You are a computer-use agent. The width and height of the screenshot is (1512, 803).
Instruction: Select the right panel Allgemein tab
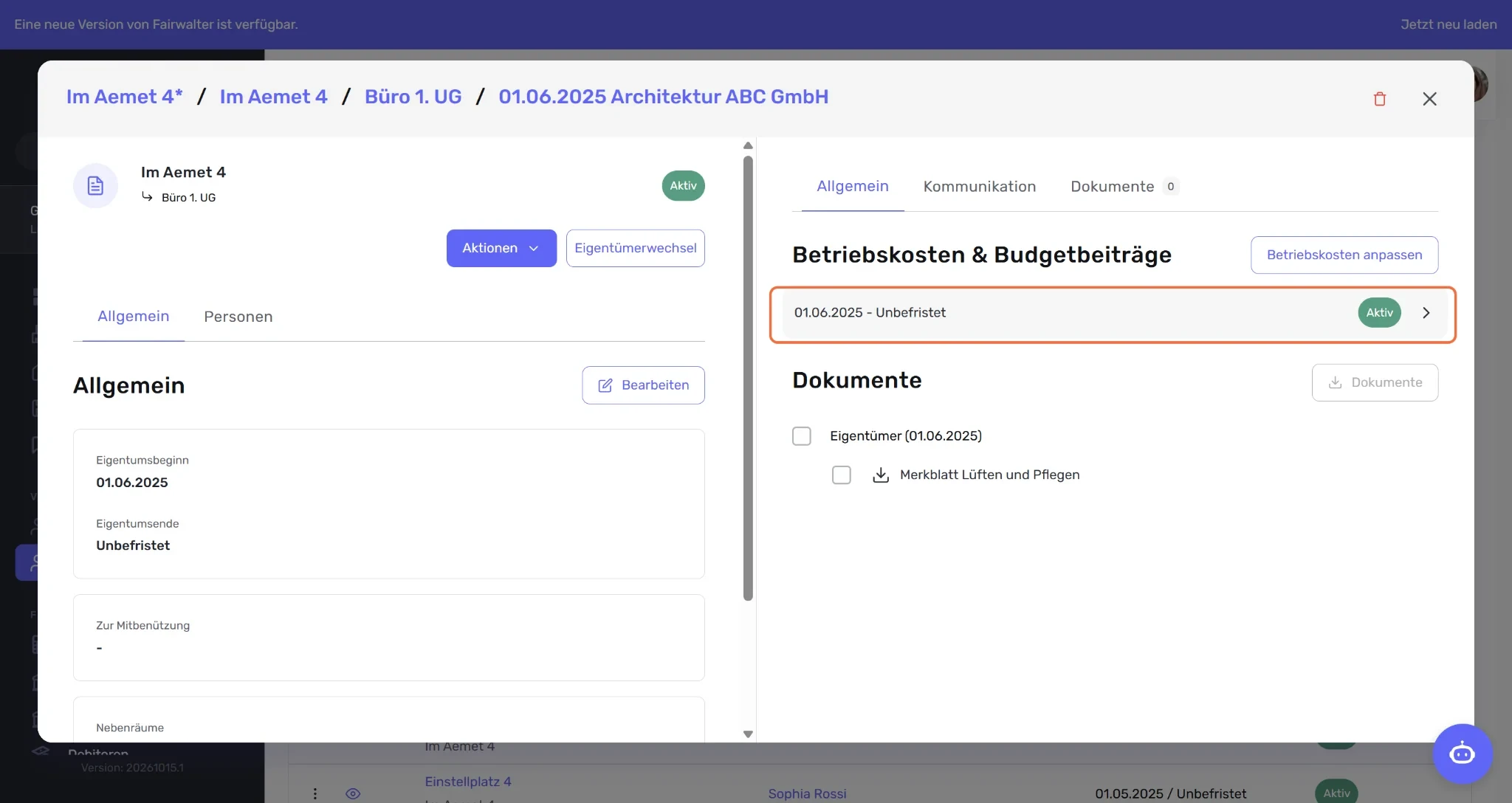click(x=852, y=186)
